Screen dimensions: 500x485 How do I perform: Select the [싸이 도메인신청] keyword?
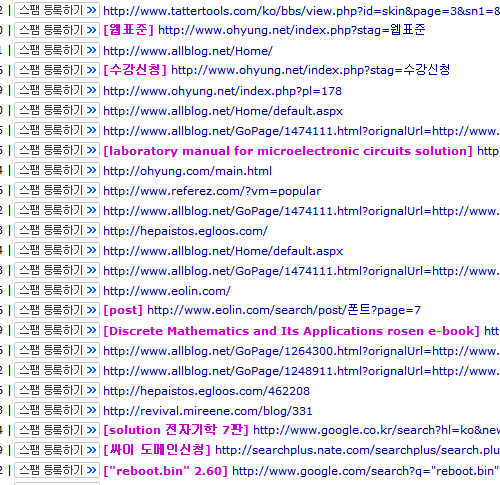pyautogui.click(x=157, y=450)
